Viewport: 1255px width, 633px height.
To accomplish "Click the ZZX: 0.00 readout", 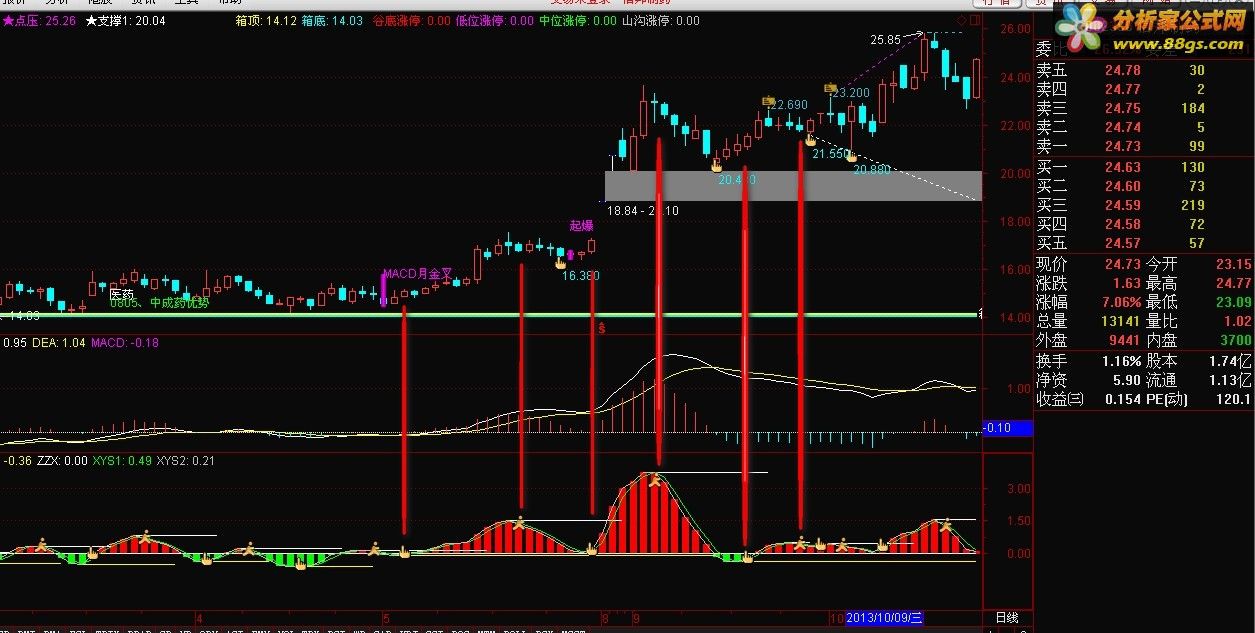I will click(x=61, y=461).
